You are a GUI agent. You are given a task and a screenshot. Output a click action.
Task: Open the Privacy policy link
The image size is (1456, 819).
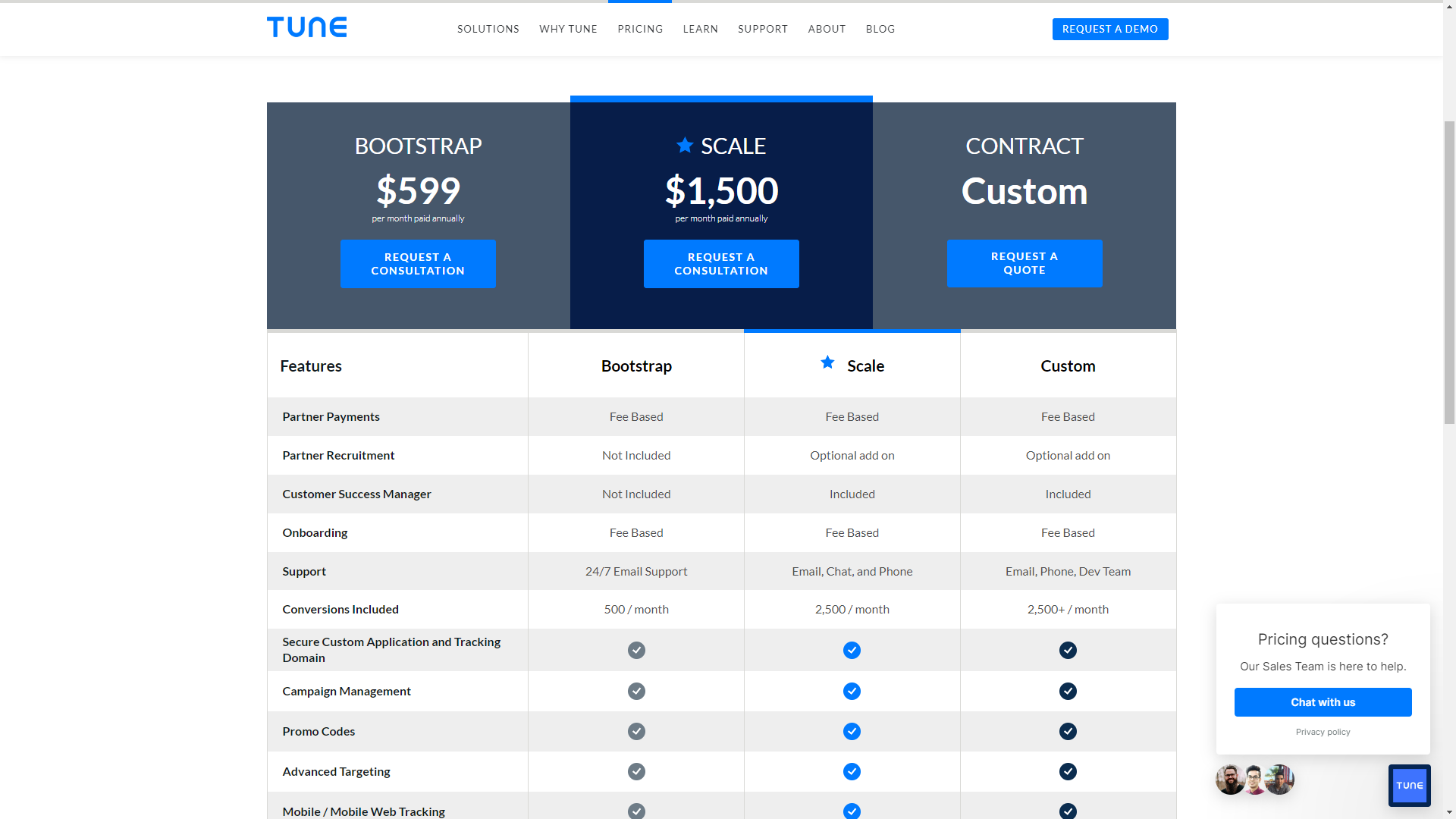pos(1323,732)
